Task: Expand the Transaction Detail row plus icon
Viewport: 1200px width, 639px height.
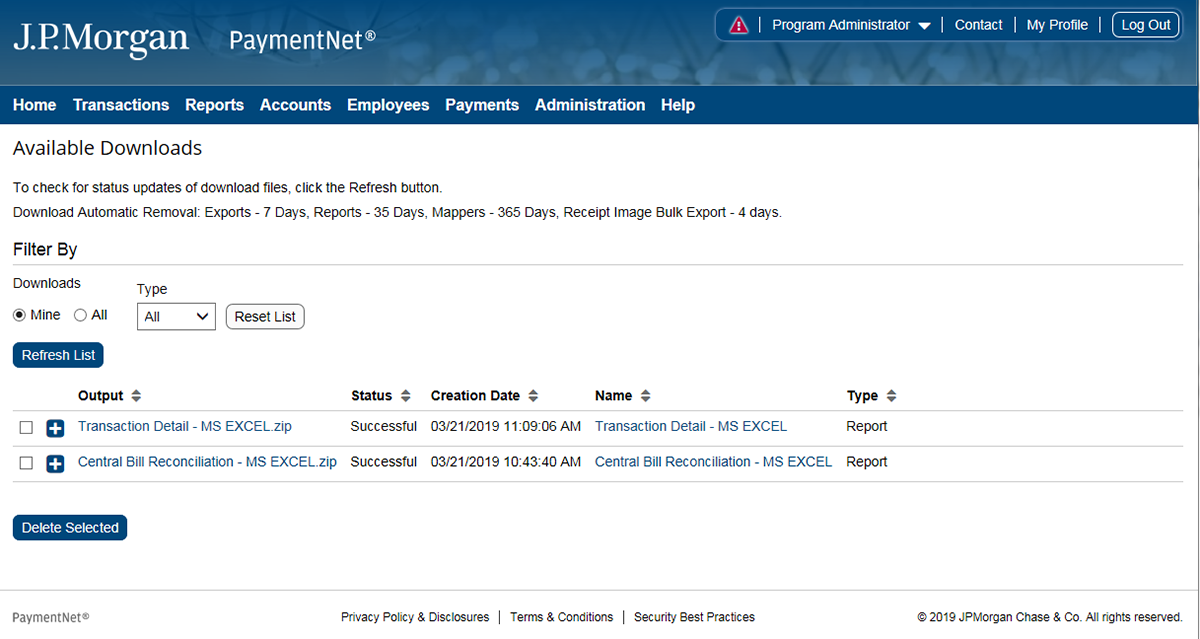Action: pos(55,428)
